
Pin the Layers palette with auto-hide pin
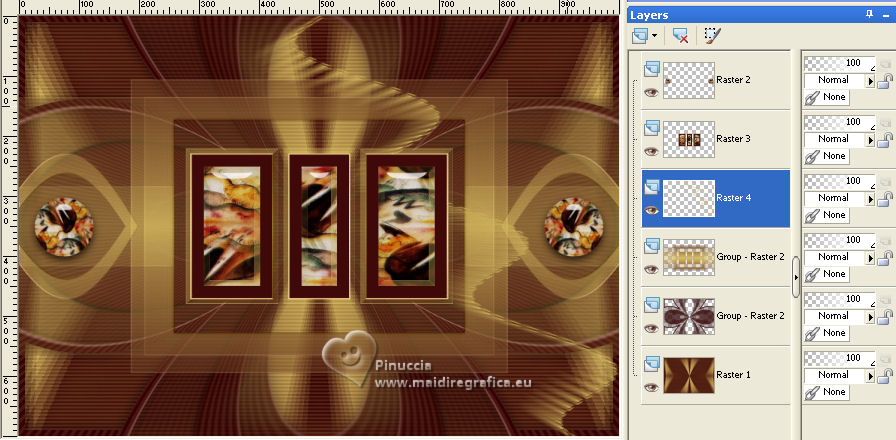pos(870,14)
